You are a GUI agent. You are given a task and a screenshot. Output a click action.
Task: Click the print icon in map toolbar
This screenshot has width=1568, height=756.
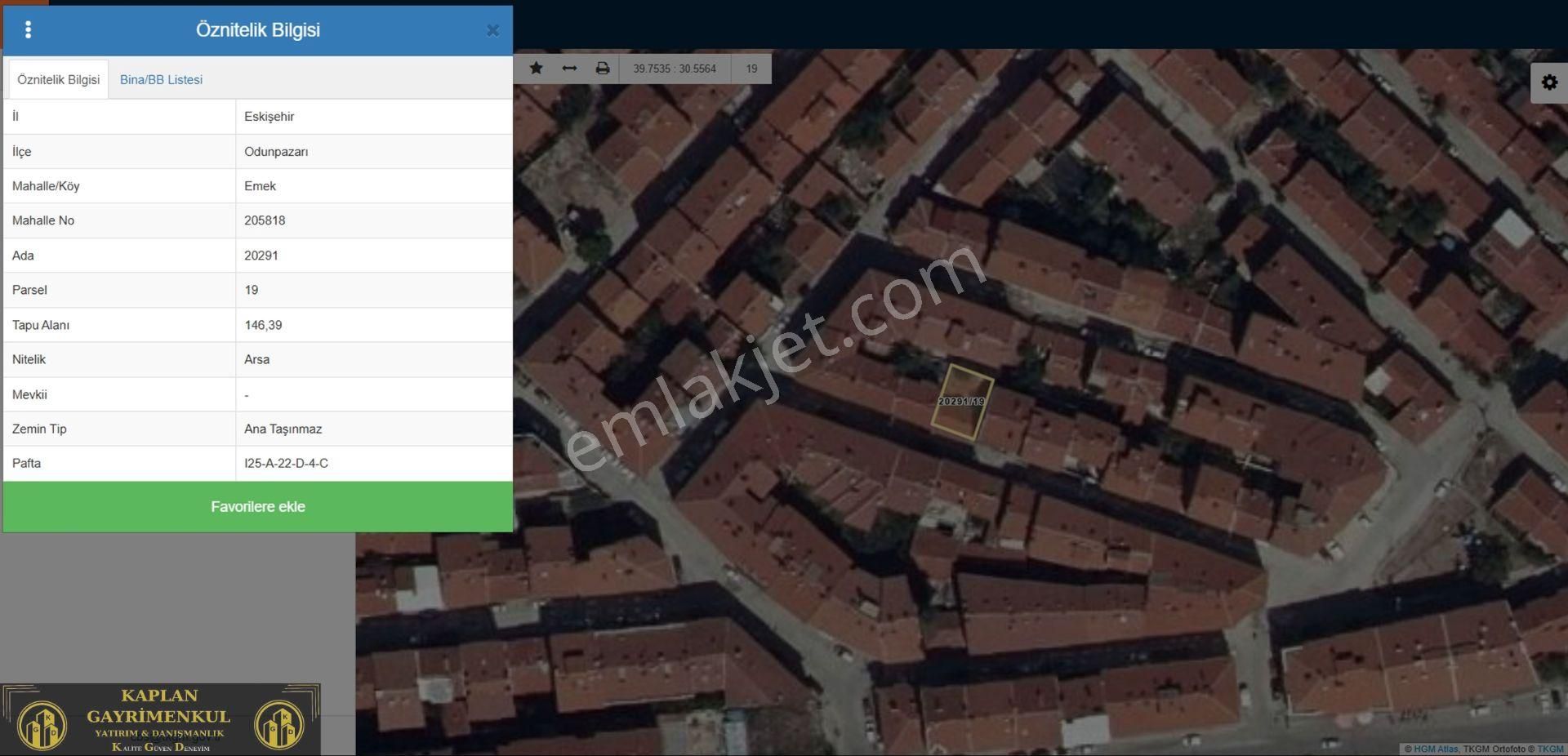click(603, 69)
